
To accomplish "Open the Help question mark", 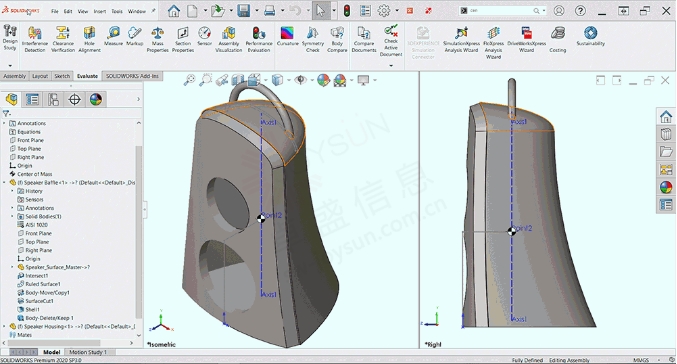I will [x=580, y=11].
